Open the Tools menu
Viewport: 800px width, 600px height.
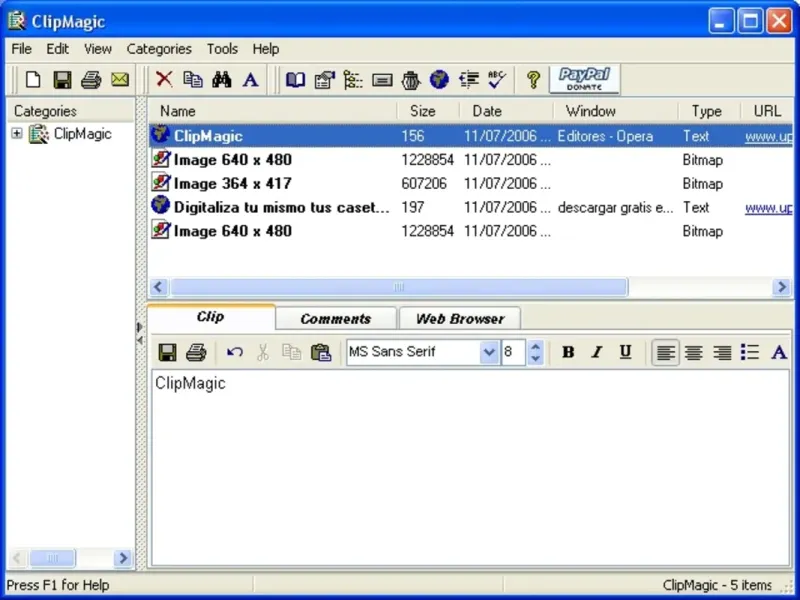click(222, 49)
